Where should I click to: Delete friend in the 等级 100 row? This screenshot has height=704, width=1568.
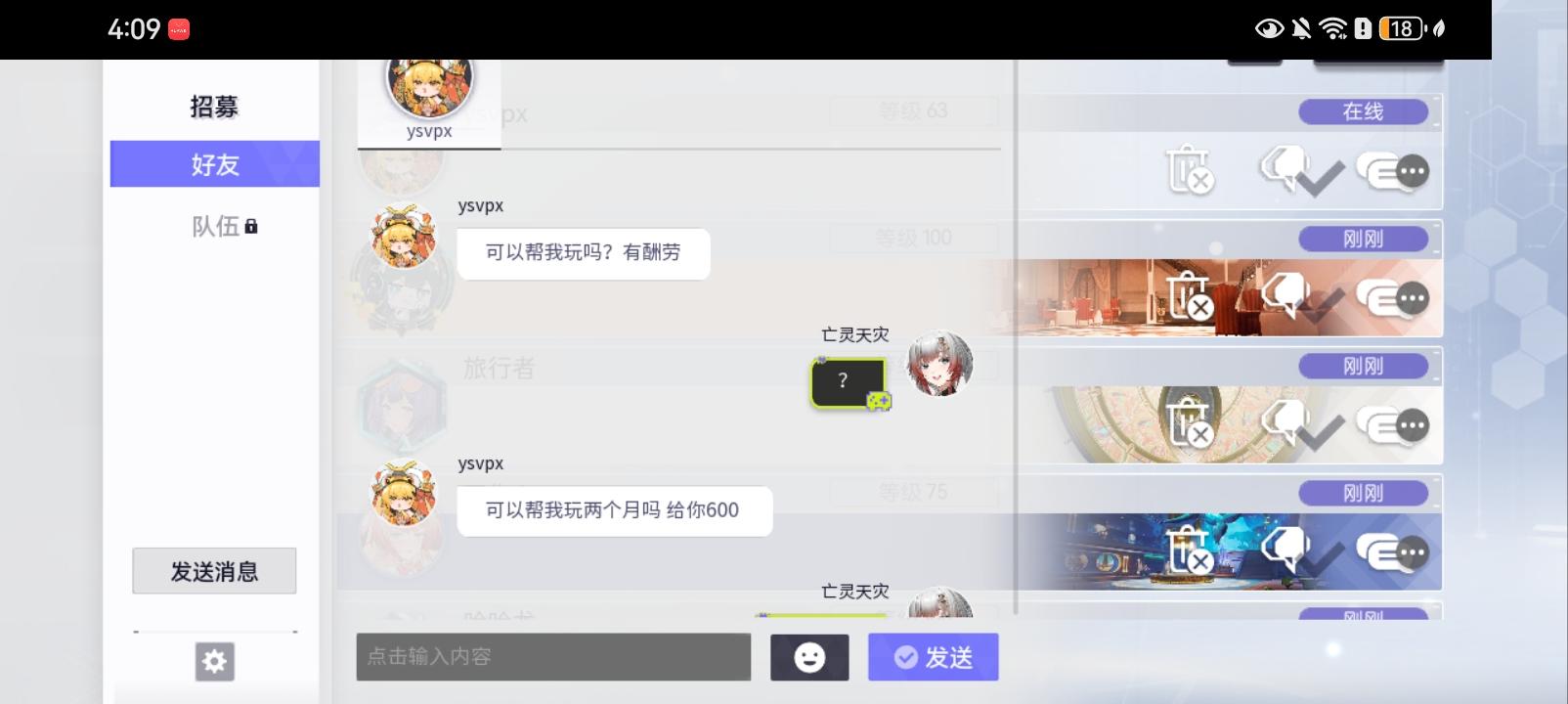tap(1189, 297)
